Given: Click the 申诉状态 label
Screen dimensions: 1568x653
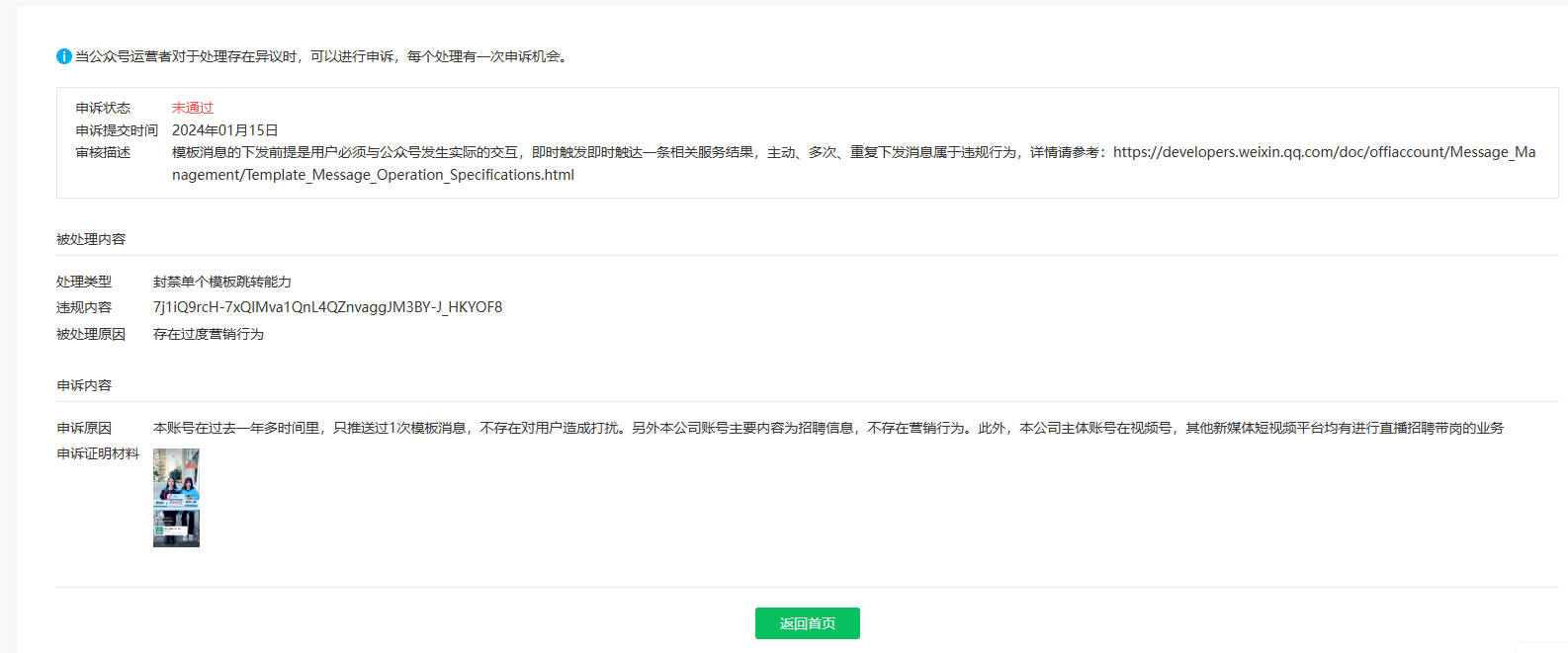Looking at the screenshot, I should (x=103, y=108).
